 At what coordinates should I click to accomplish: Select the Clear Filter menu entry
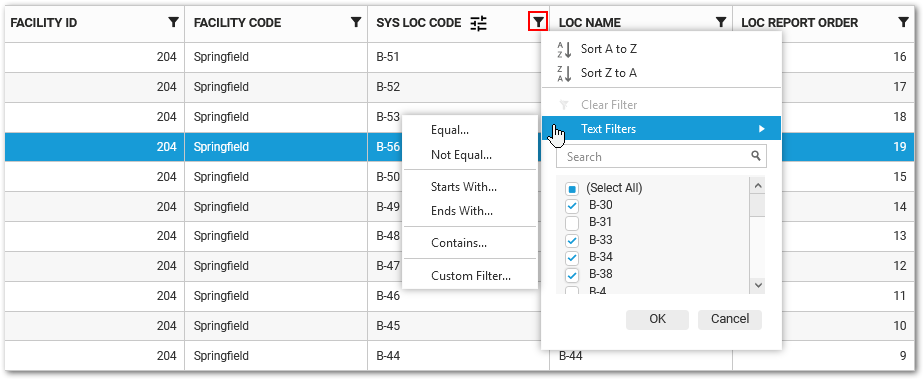(x=661, y=105)
